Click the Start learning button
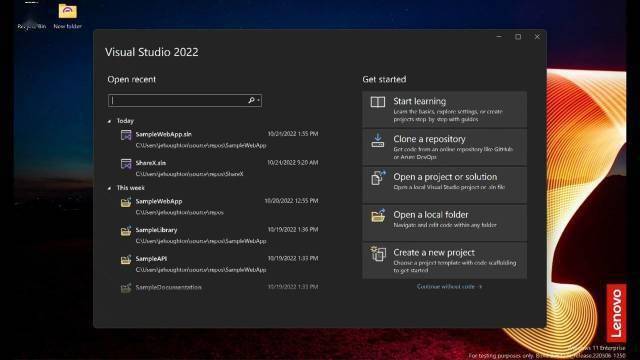 coord(444,109)
